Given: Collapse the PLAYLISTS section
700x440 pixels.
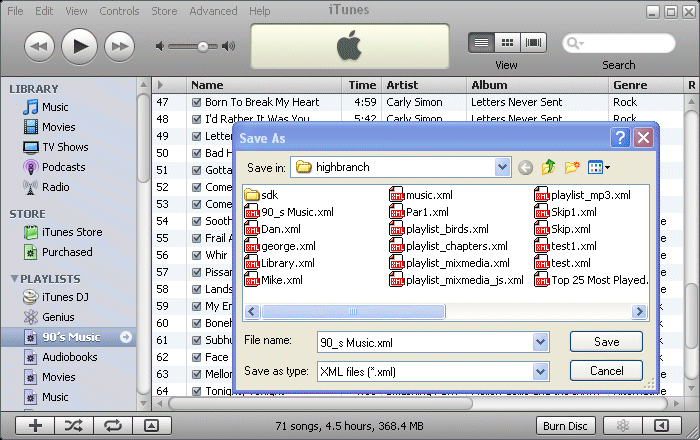Looking at the screenshot, I should pos(14,279).
